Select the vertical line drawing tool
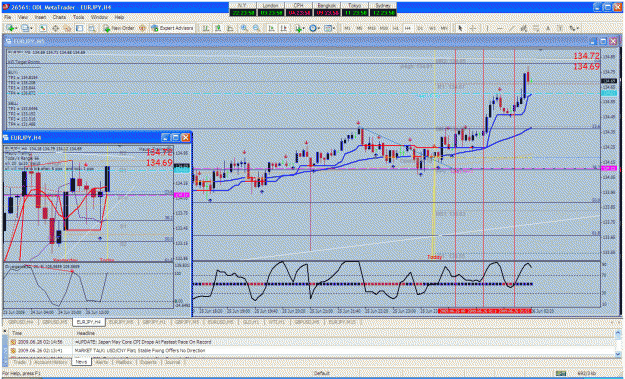 487,28
